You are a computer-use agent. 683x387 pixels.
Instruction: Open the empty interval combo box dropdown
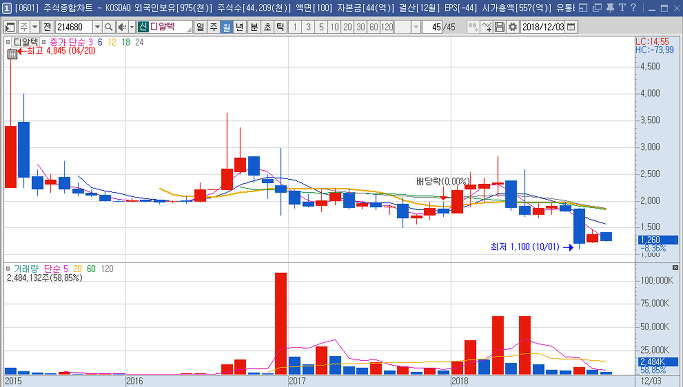click(x=416, y=27)
